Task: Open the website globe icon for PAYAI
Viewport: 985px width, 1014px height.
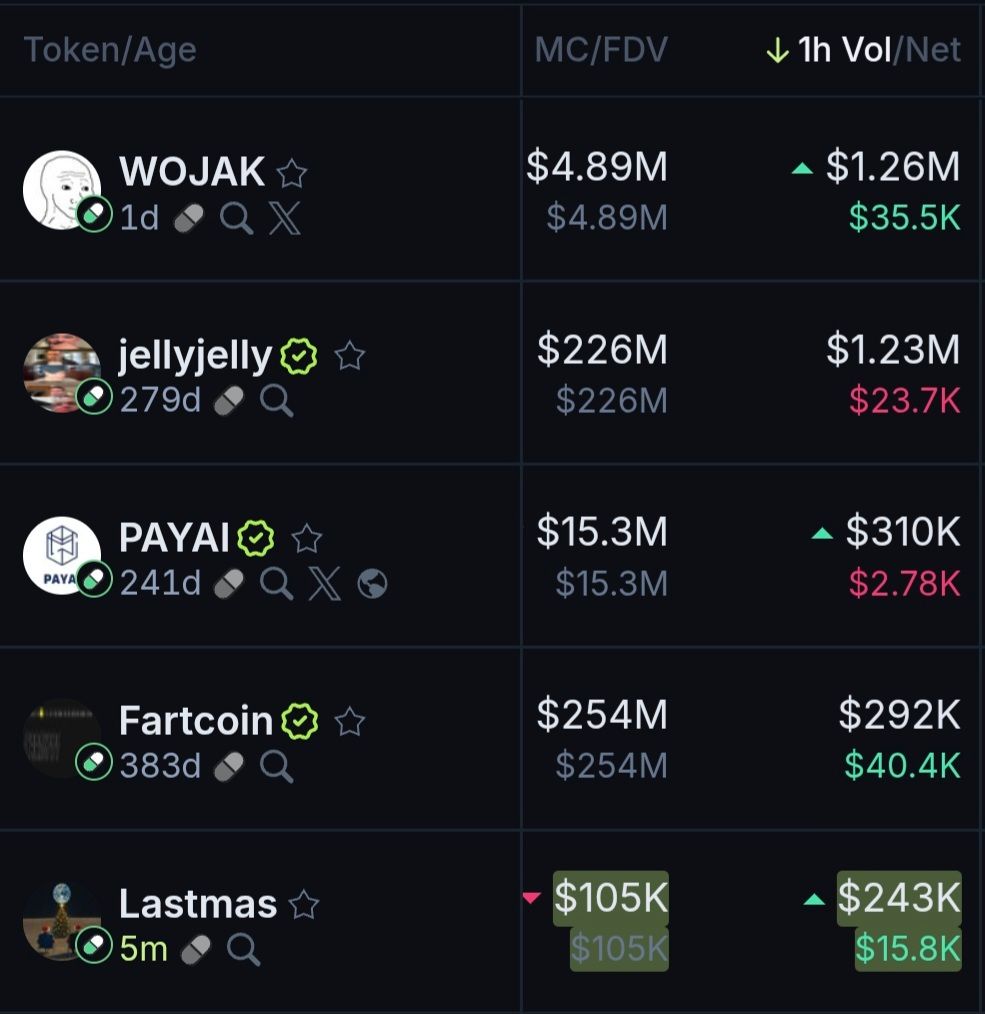Action: (372, 584)
